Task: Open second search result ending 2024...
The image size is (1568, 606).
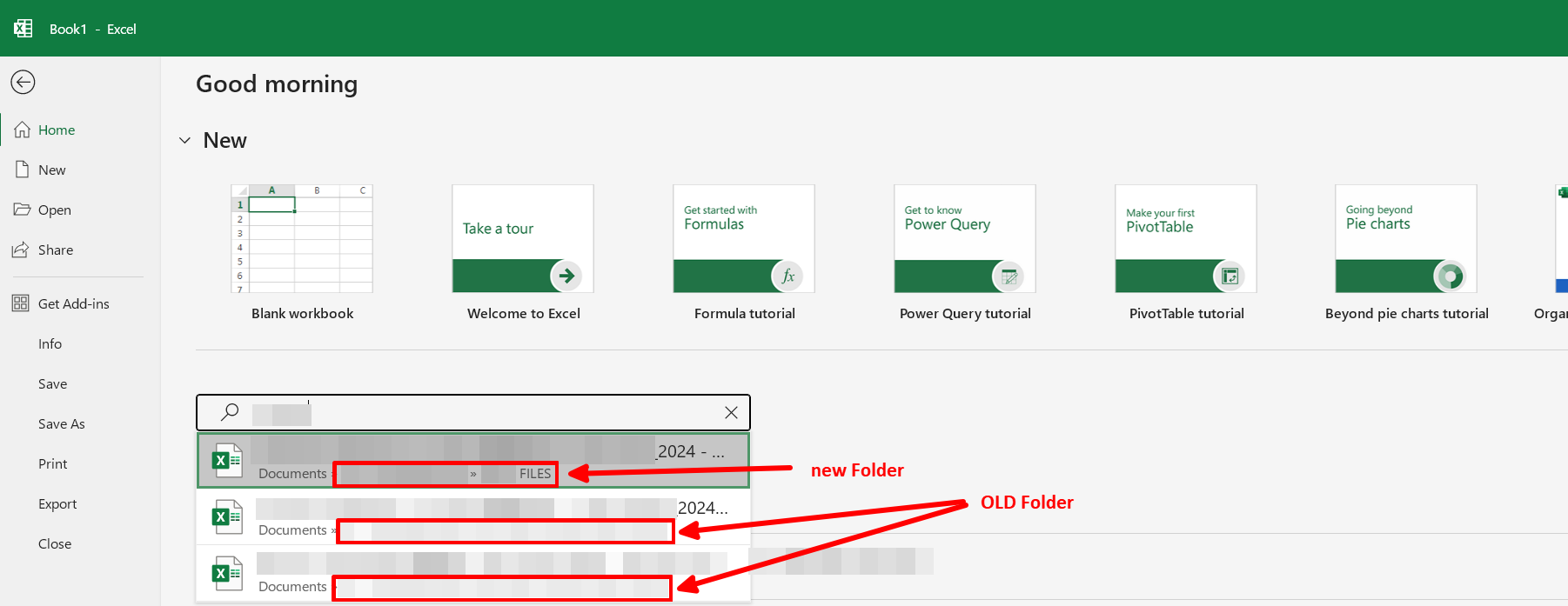Action: 473,517
